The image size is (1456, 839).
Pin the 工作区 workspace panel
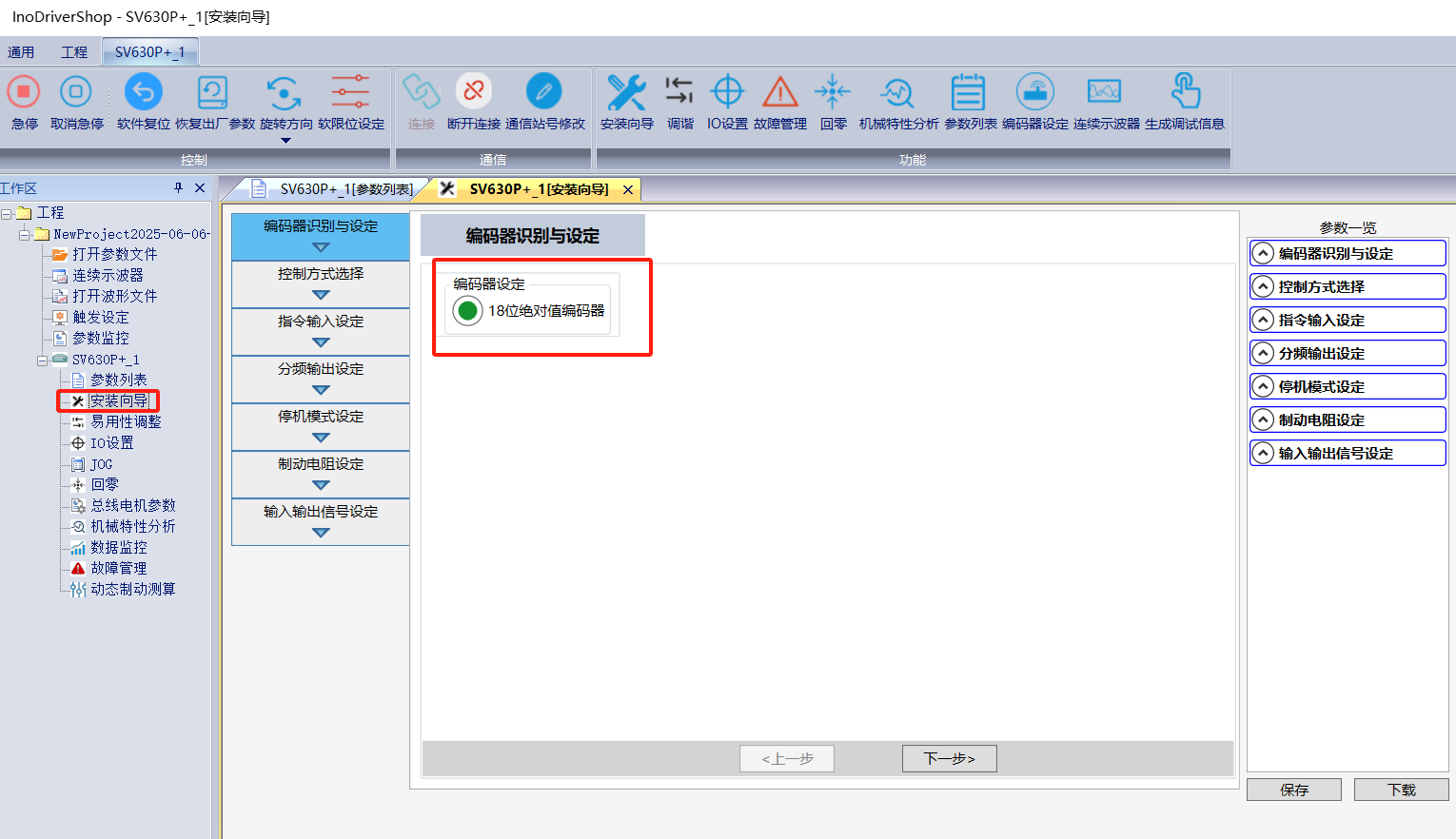click(x=178, y=188)
